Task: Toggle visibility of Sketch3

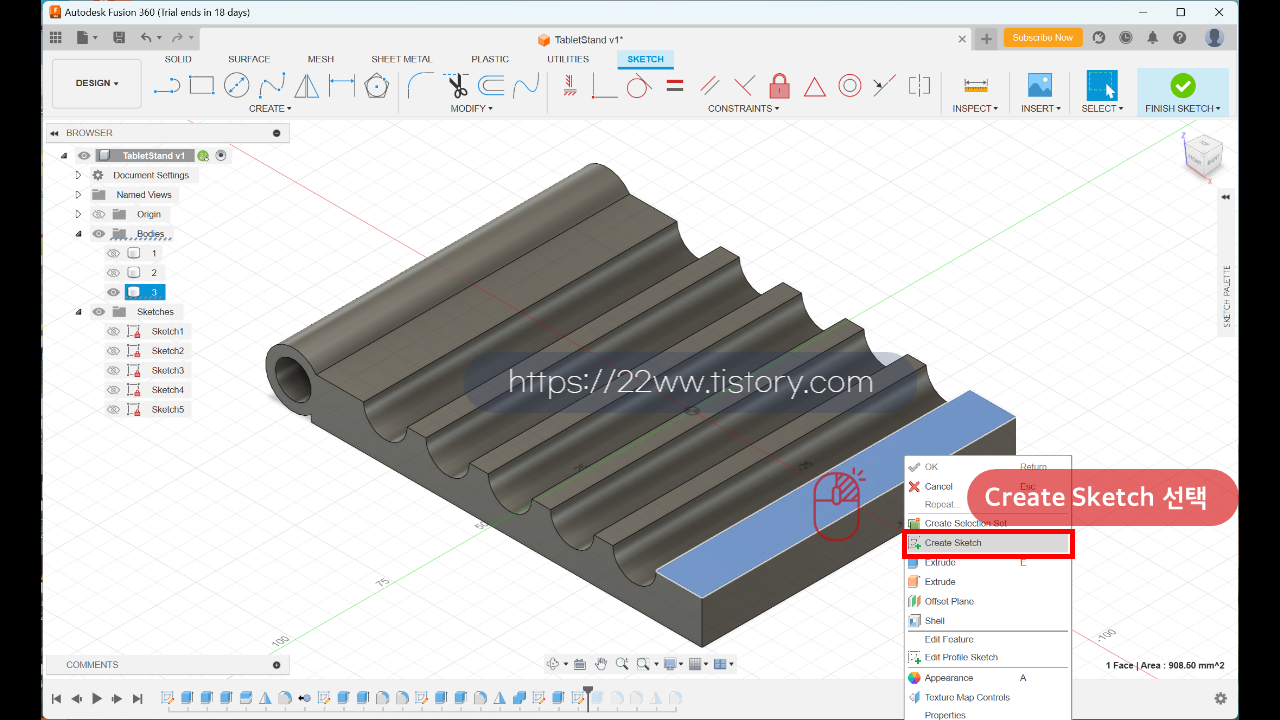Action: 113,370
